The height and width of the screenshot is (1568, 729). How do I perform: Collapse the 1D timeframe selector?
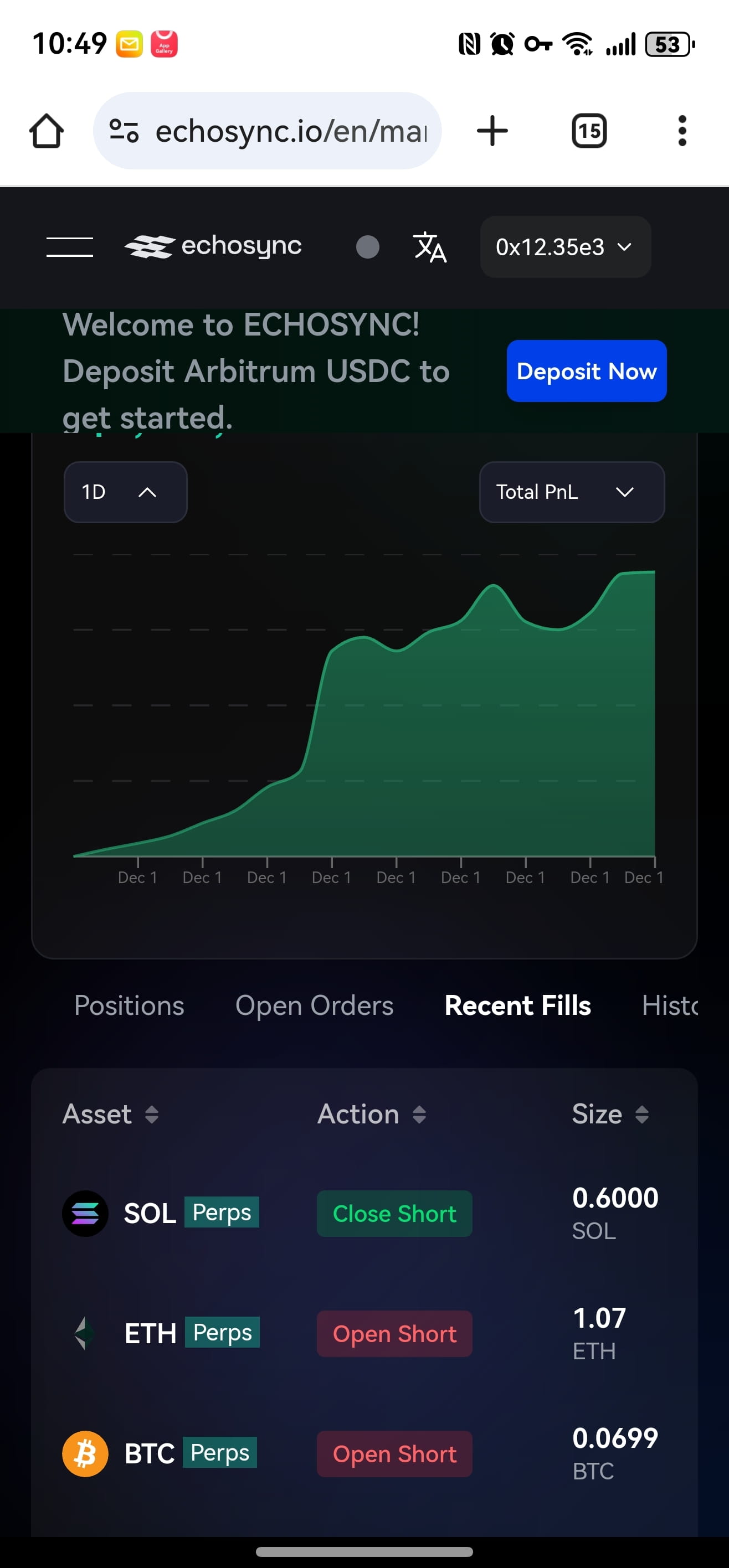click(x=125, y=492)
